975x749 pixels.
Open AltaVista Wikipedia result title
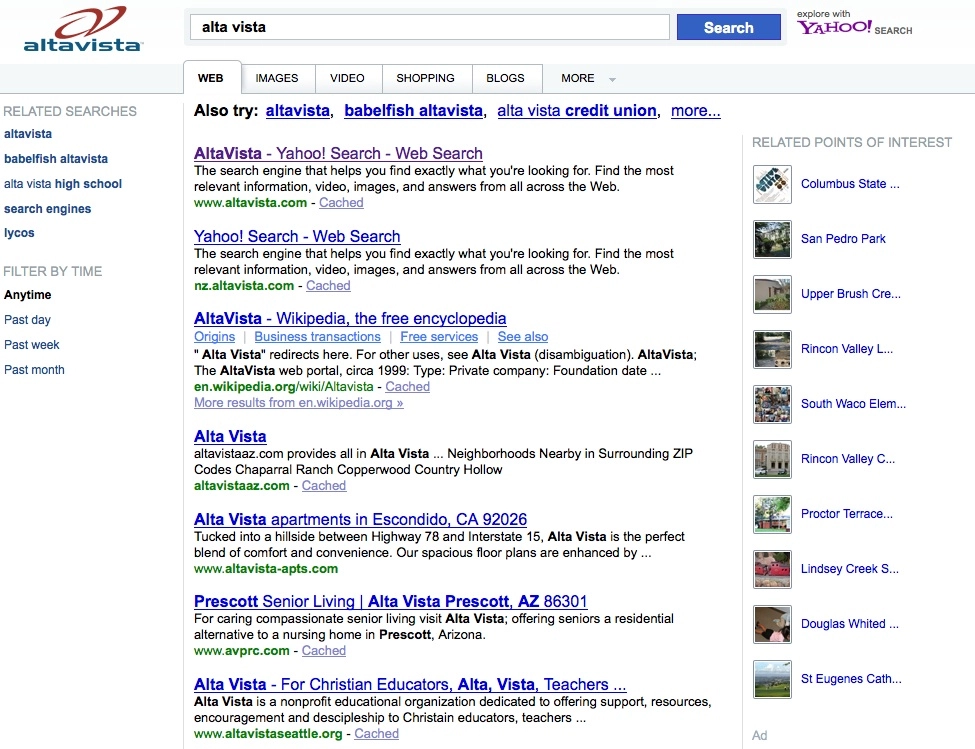(350, 318)
